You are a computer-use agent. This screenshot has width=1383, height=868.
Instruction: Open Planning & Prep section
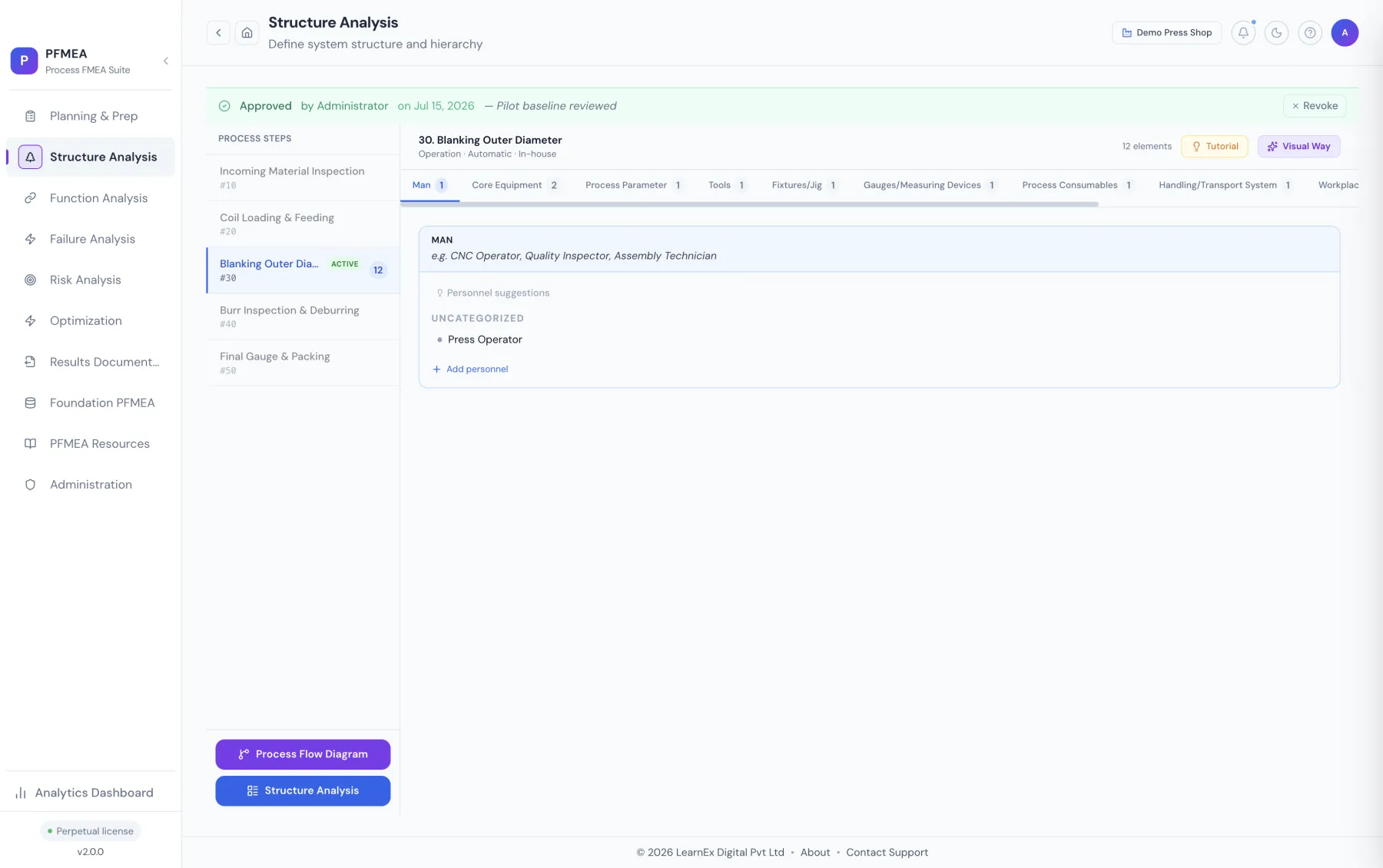[x=91, y=116]
